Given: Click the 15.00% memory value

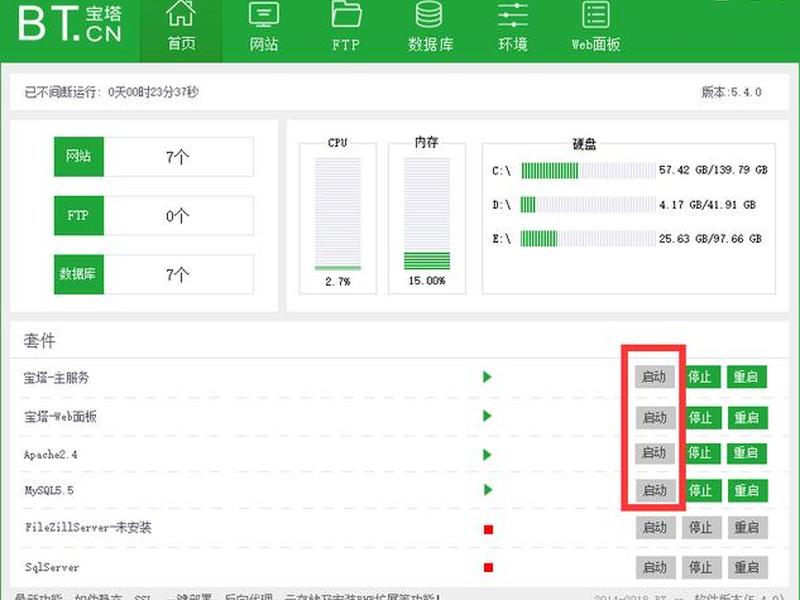Looking at the screenshot, I should click(x=427, y=281).
